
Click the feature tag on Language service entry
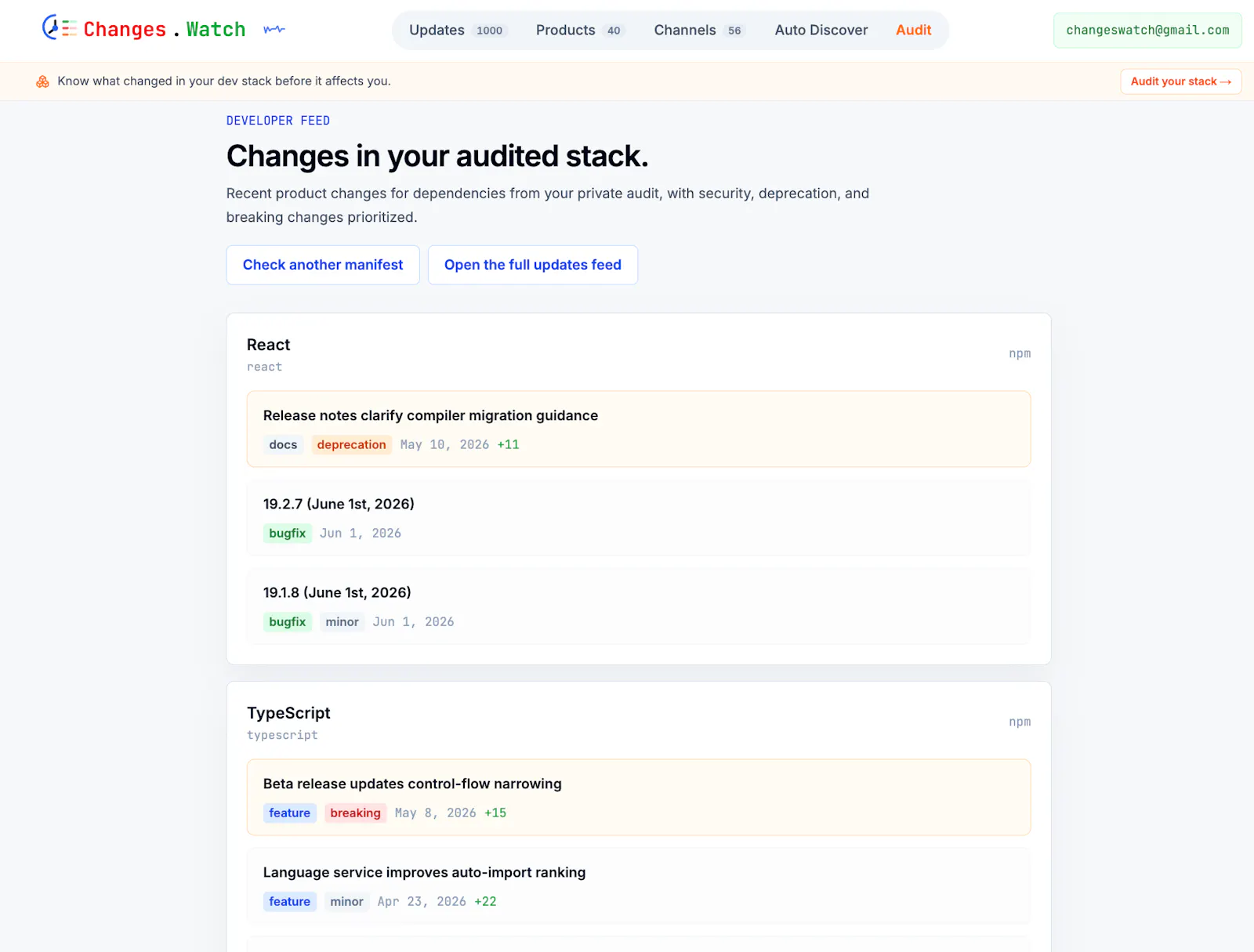[290, 902]
